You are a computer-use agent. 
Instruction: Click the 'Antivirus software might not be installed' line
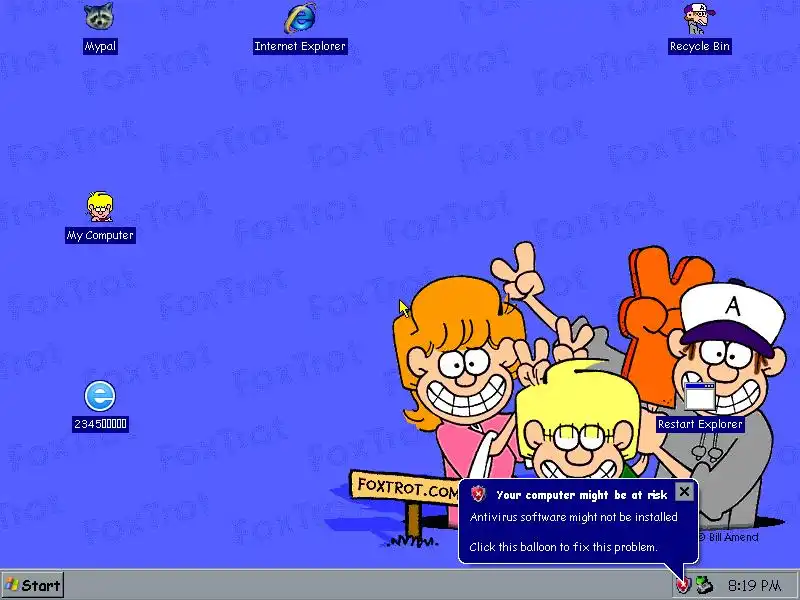[573, 517]
